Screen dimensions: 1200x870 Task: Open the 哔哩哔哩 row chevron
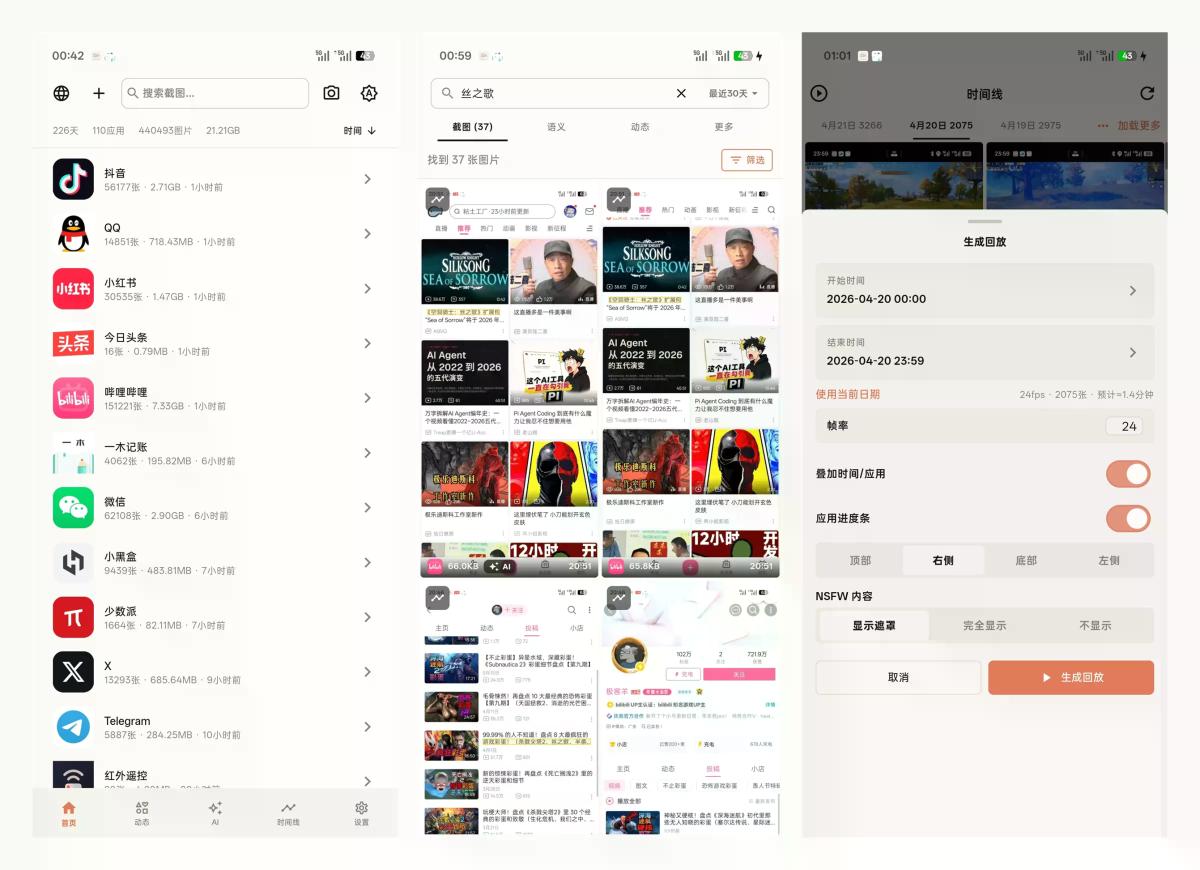point(367,398)
